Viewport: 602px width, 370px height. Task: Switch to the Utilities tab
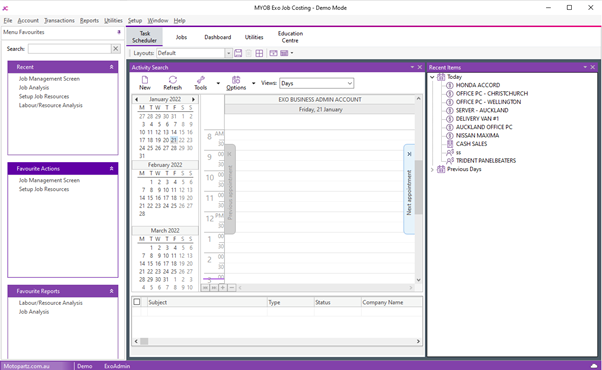pyautogui.click(x=254, y=37)
